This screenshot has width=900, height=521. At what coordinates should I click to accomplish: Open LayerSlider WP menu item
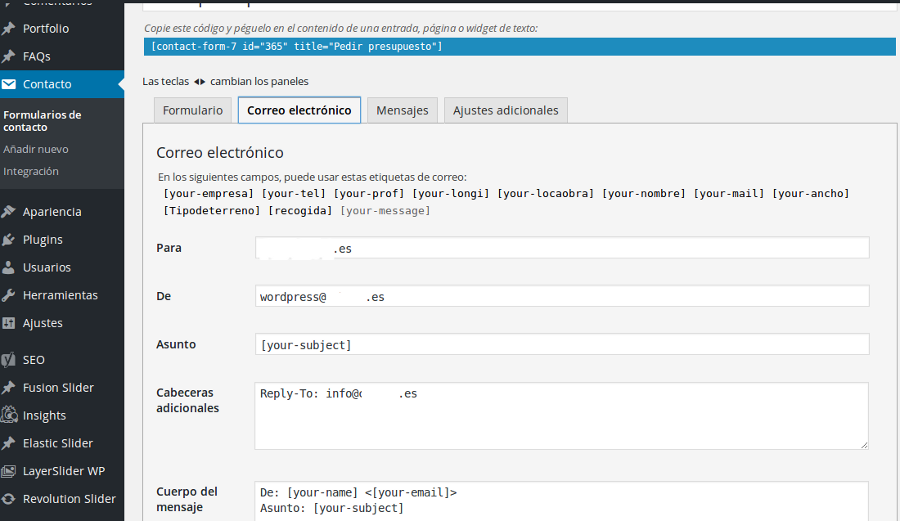click(64, 471)
